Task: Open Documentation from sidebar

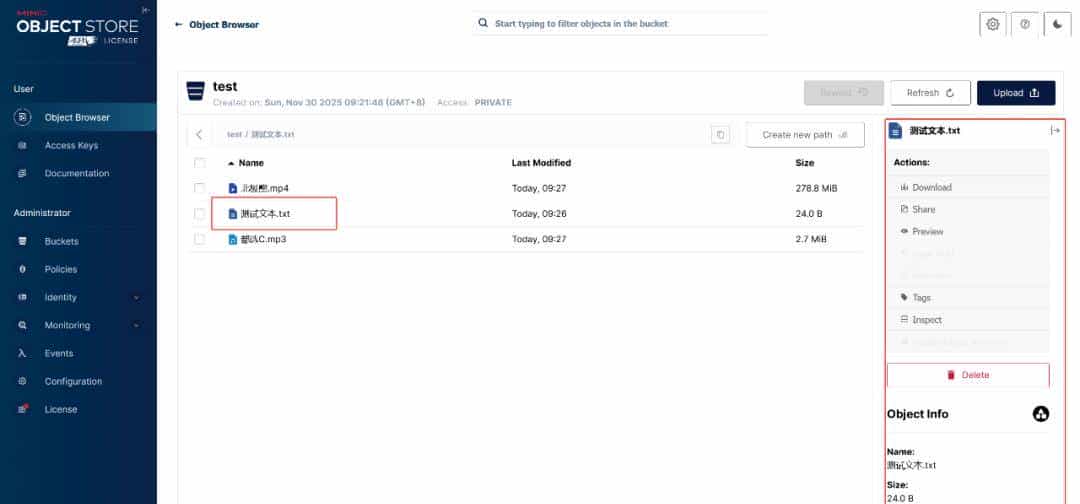Action: point(76,174)
